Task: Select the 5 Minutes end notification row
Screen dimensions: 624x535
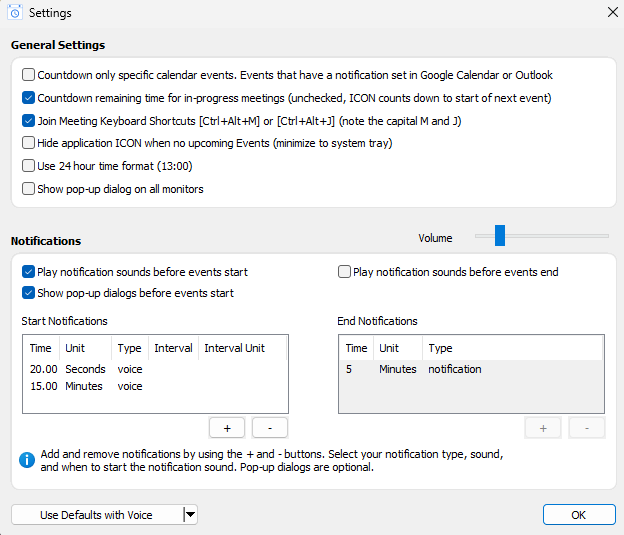Action: (x=471, y=369)
